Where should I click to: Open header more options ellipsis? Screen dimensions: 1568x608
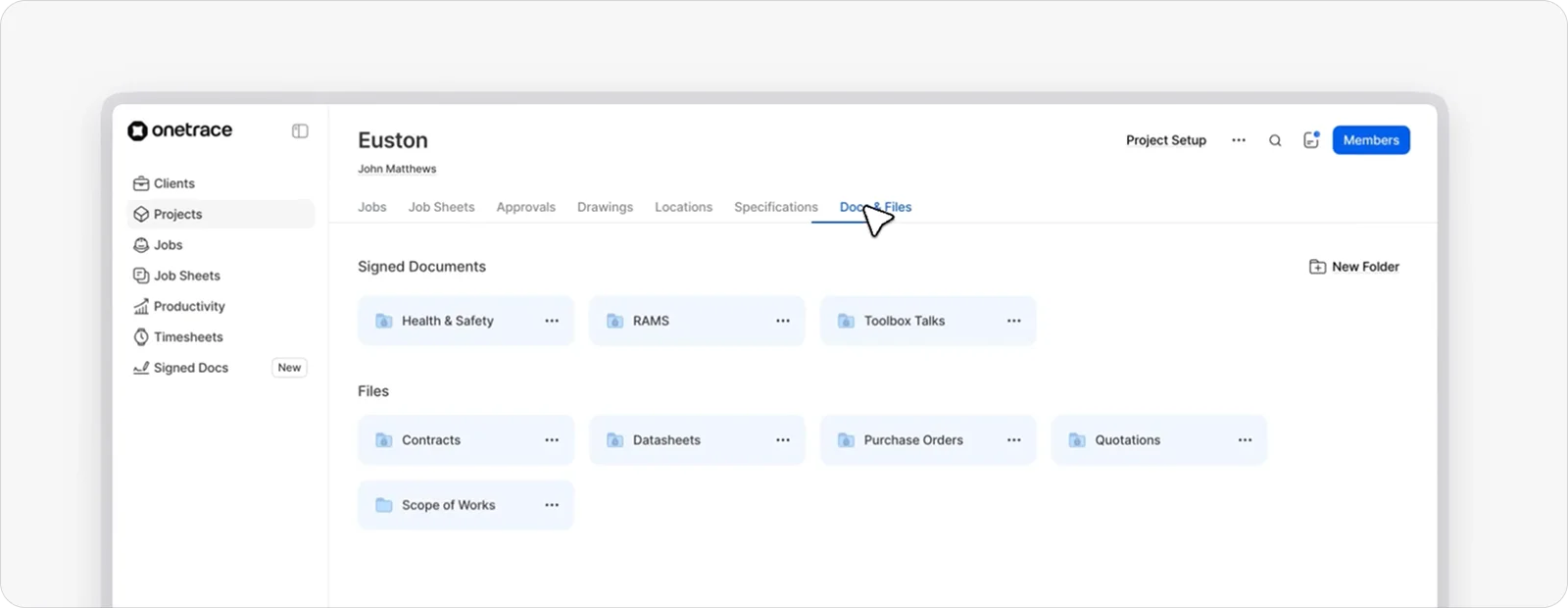pos(1239,140)
